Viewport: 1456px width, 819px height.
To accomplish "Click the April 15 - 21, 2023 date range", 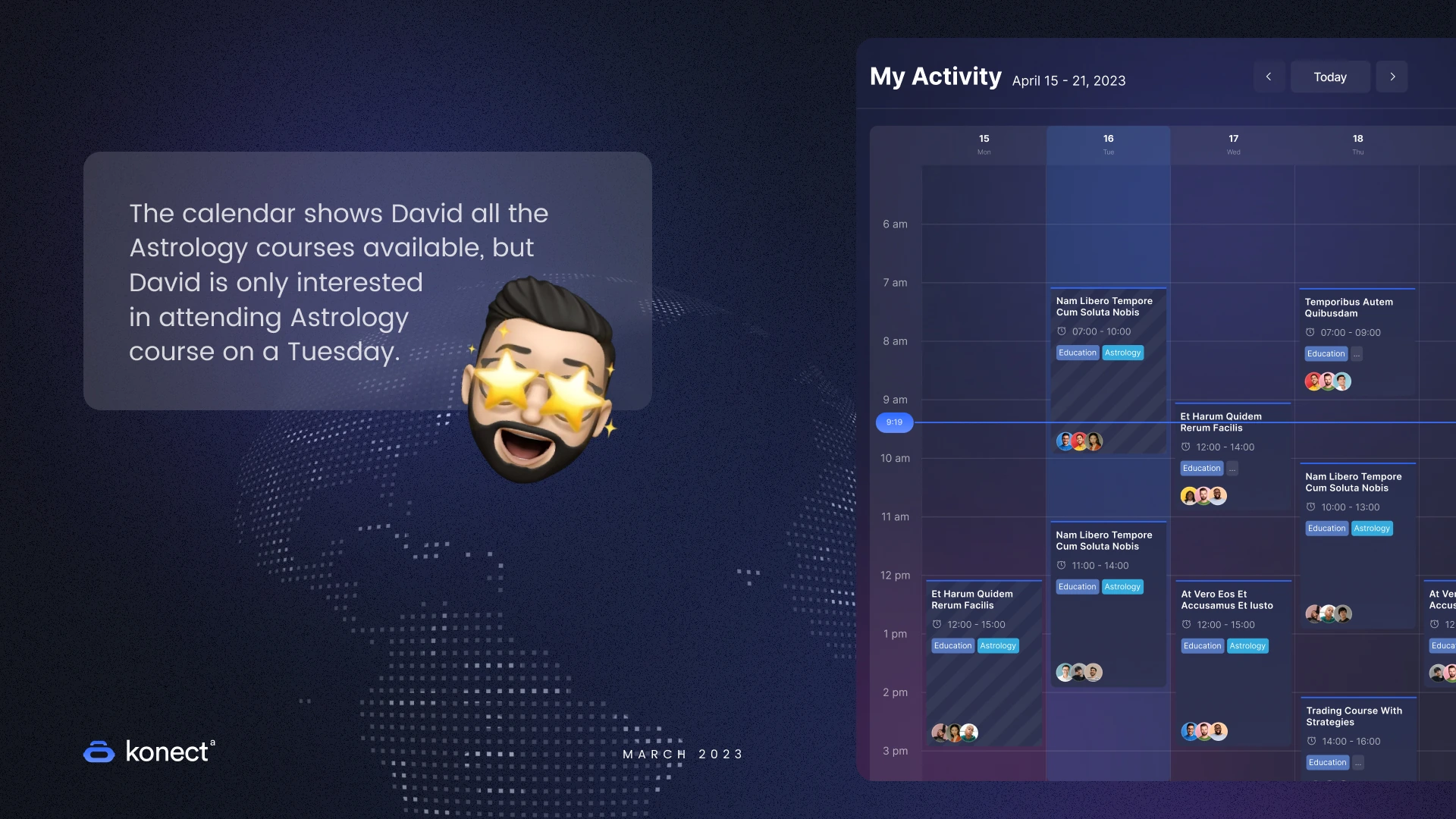I will [x=1068, y=80].
